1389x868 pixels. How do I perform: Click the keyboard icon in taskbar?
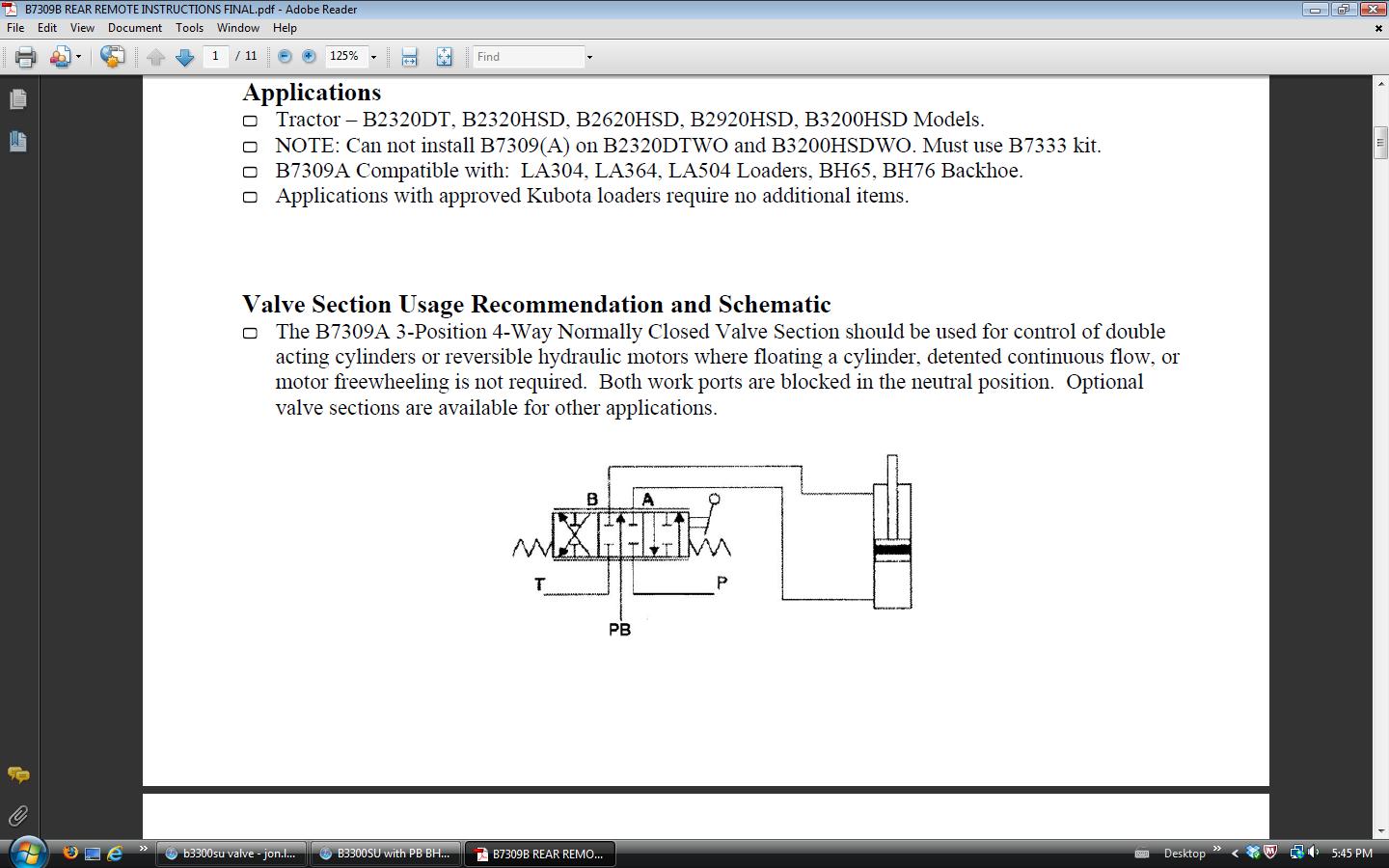1142,854
